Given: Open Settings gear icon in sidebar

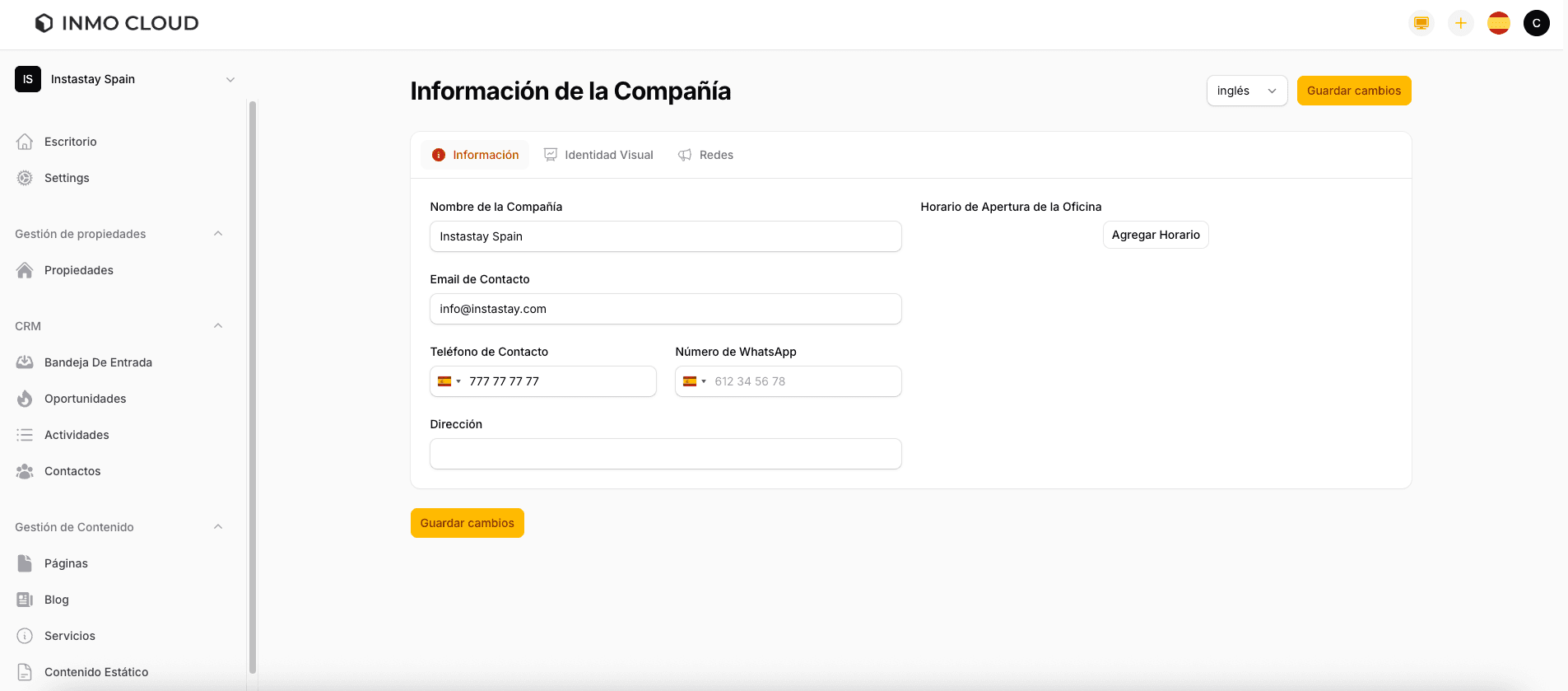Looking at the screenshot, I should click(25, 178).
